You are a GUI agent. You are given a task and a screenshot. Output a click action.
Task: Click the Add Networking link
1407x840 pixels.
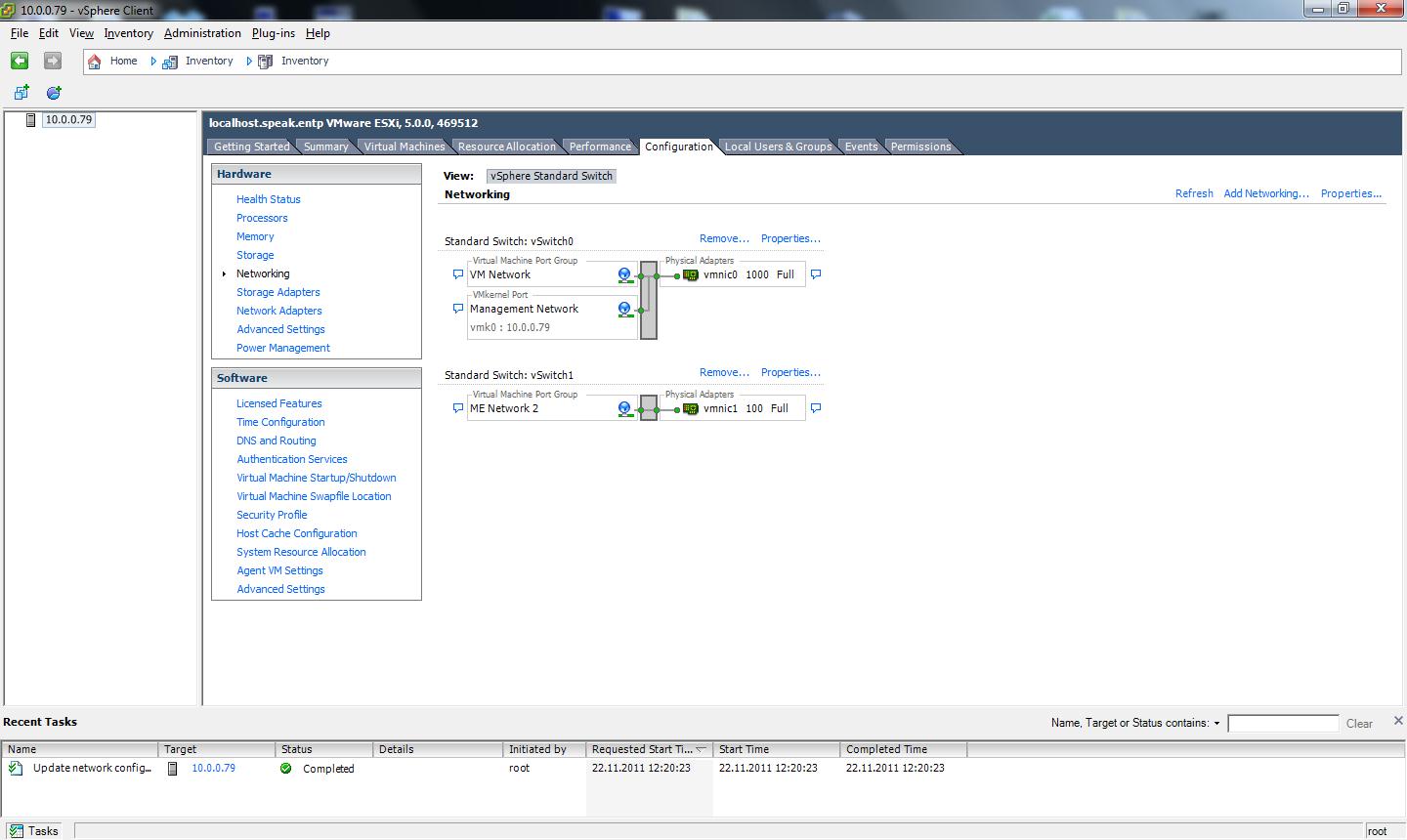point(1266,193)
